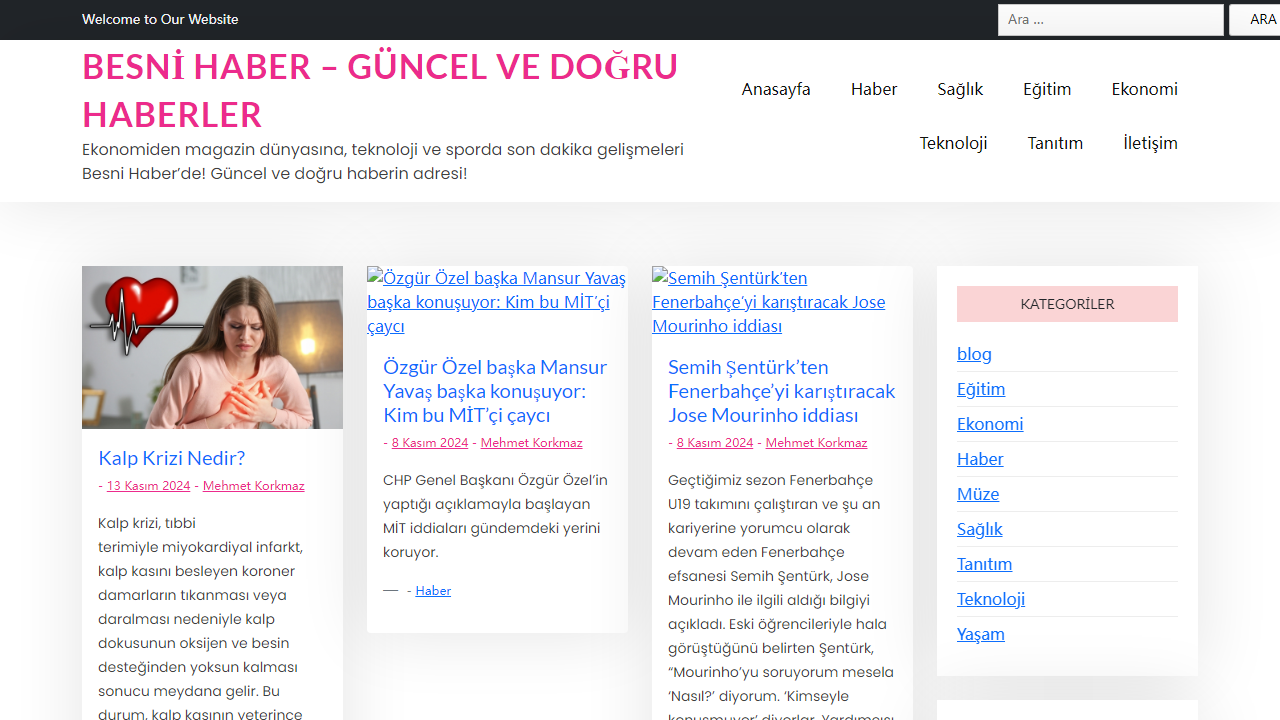Click the heart attack article image
The width and height of the screenshot is (1280, 720).
point(212,346)
